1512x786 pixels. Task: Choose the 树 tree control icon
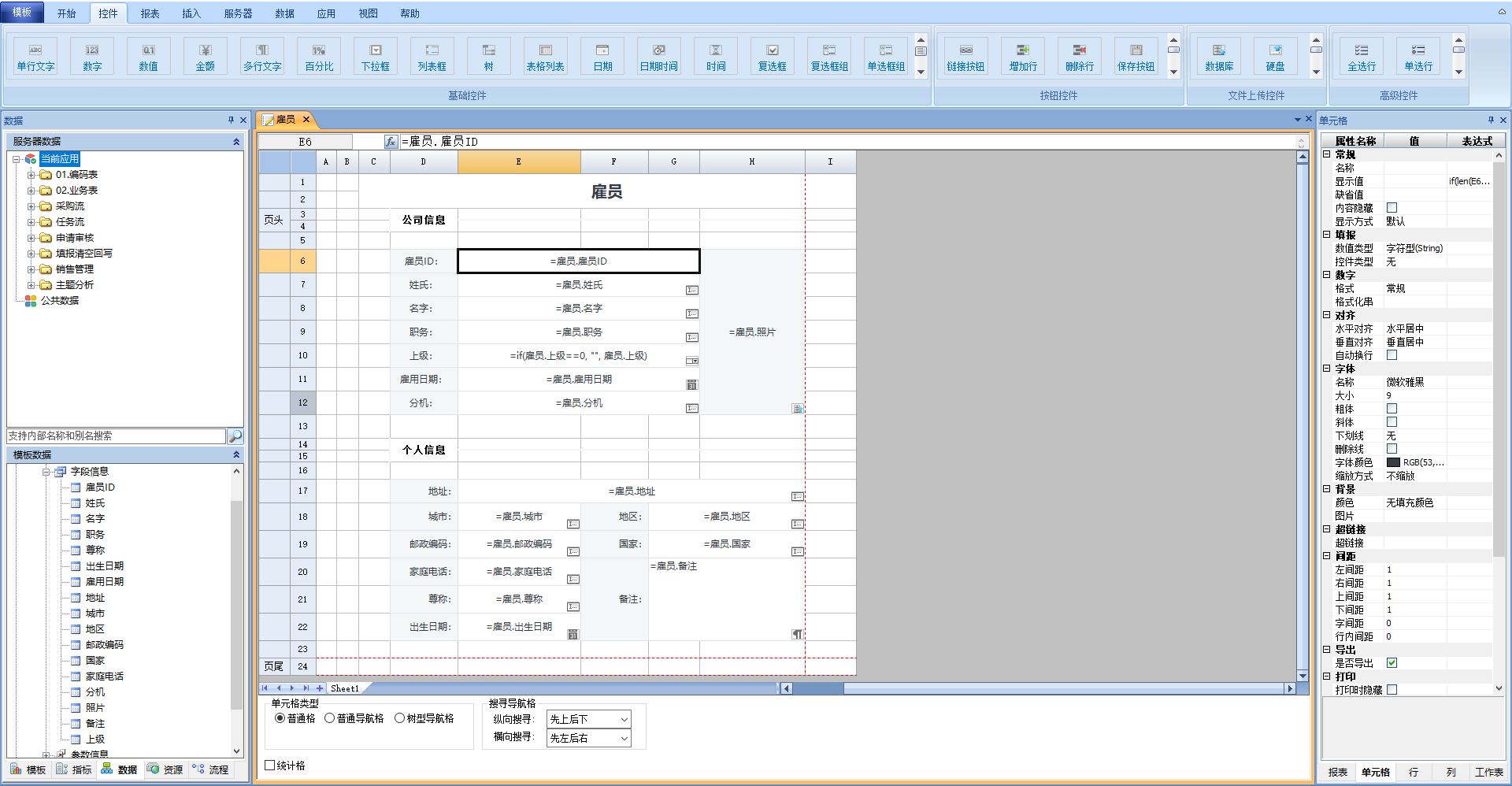pos(488,56)
